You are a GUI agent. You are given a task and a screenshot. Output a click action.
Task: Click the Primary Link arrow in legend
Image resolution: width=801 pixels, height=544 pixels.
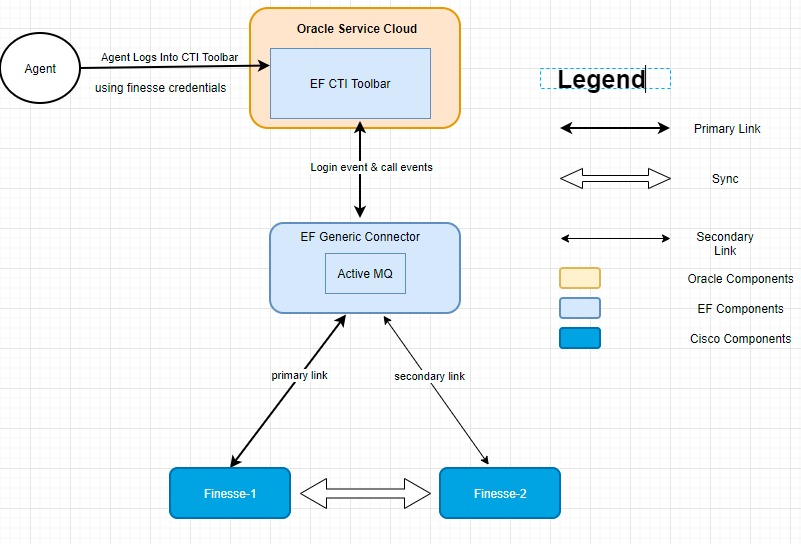pos(614,128)
